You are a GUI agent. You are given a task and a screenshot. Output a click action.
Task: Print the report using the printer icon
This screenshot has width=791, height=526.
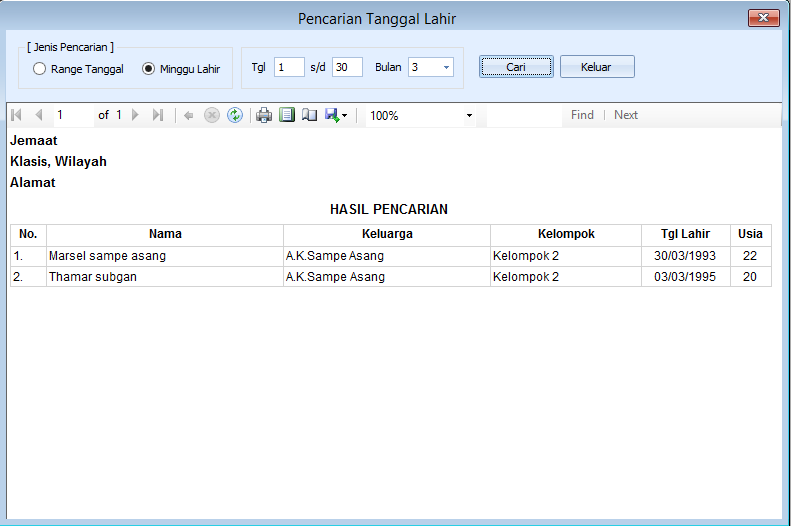pos(264,115)
